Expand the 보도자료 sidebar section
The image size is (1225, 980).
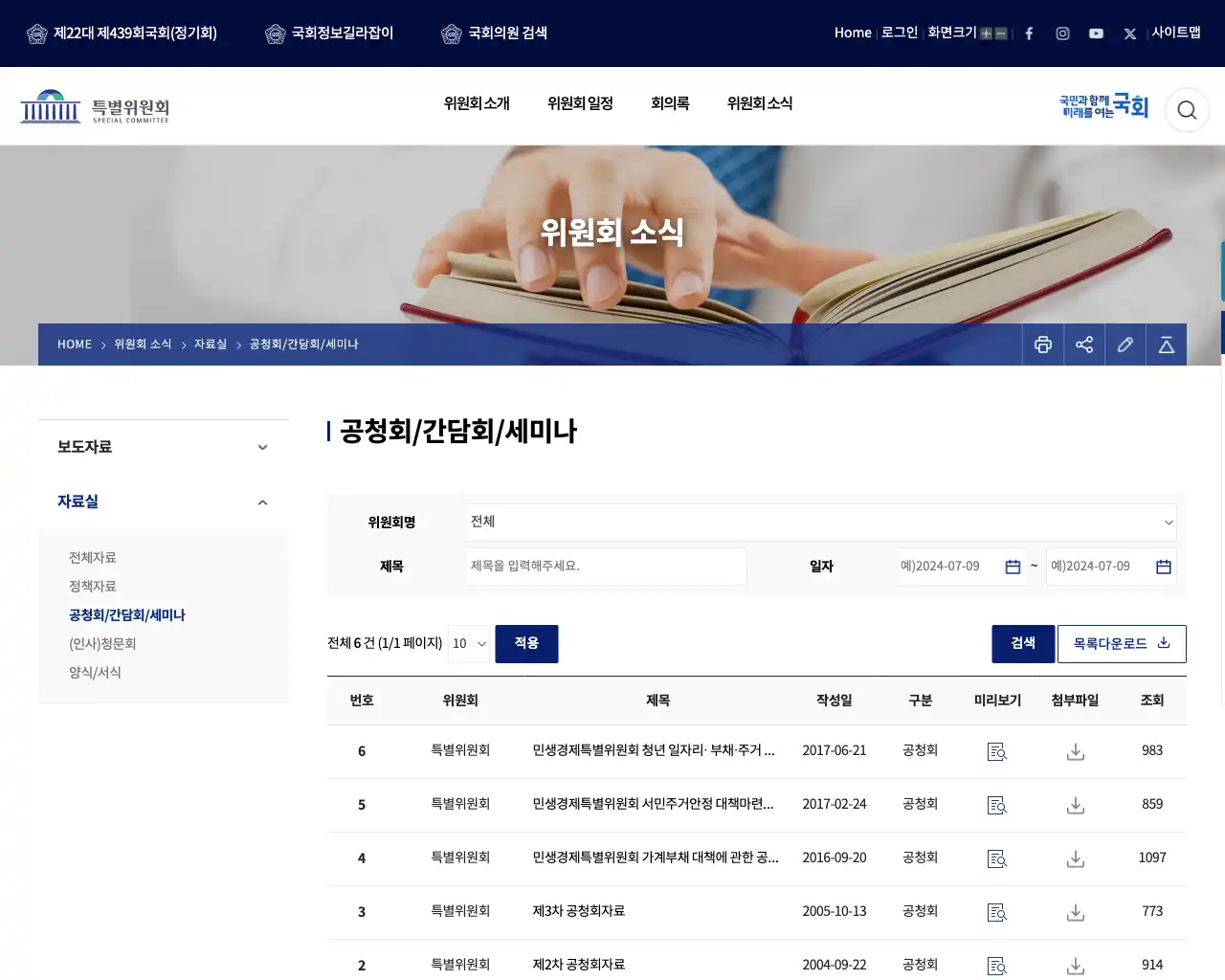(x=164, y=447)
